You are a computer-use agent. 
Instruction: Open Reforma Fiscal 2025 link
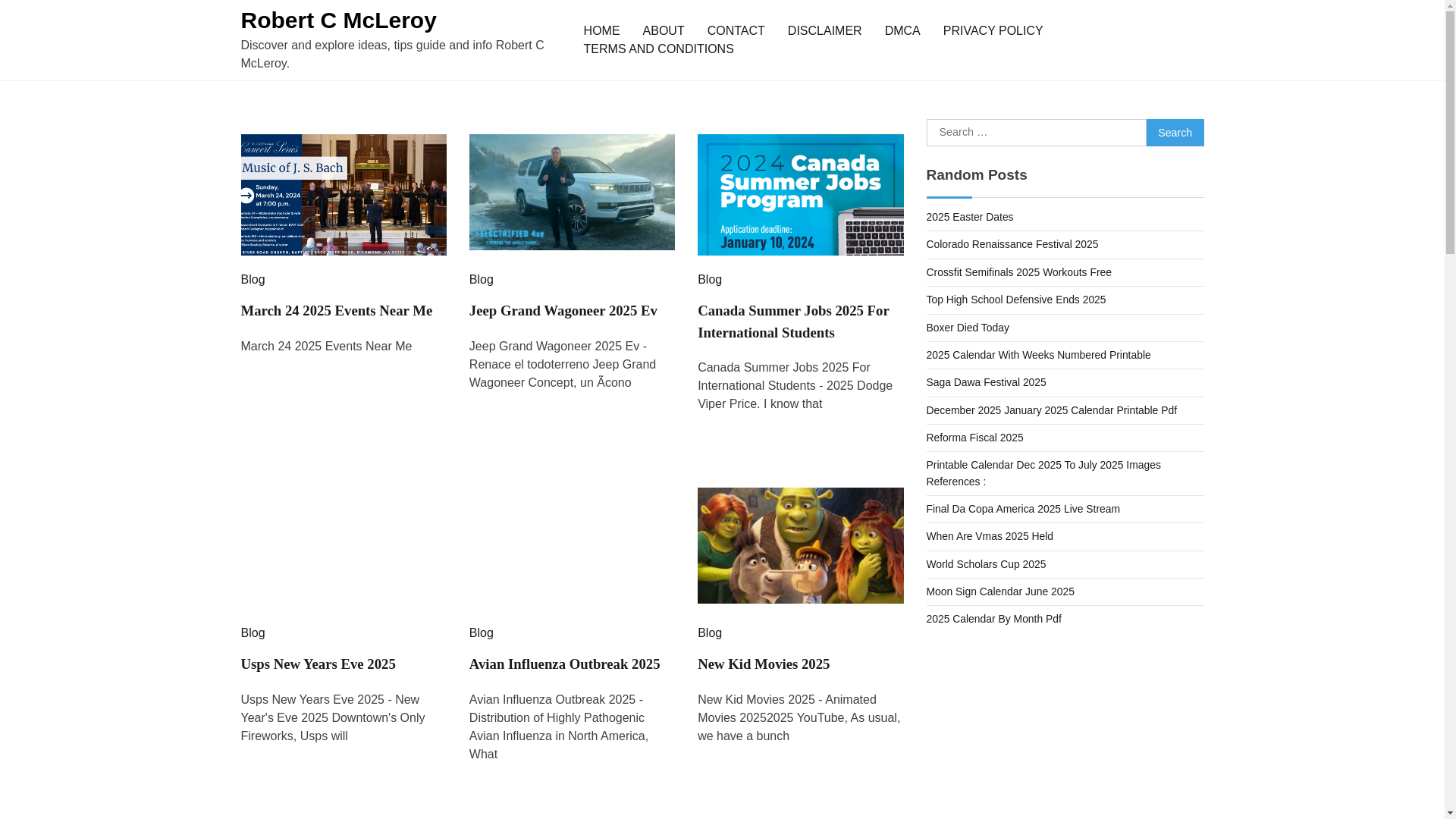pyautogui.click(x=975, y=438)
